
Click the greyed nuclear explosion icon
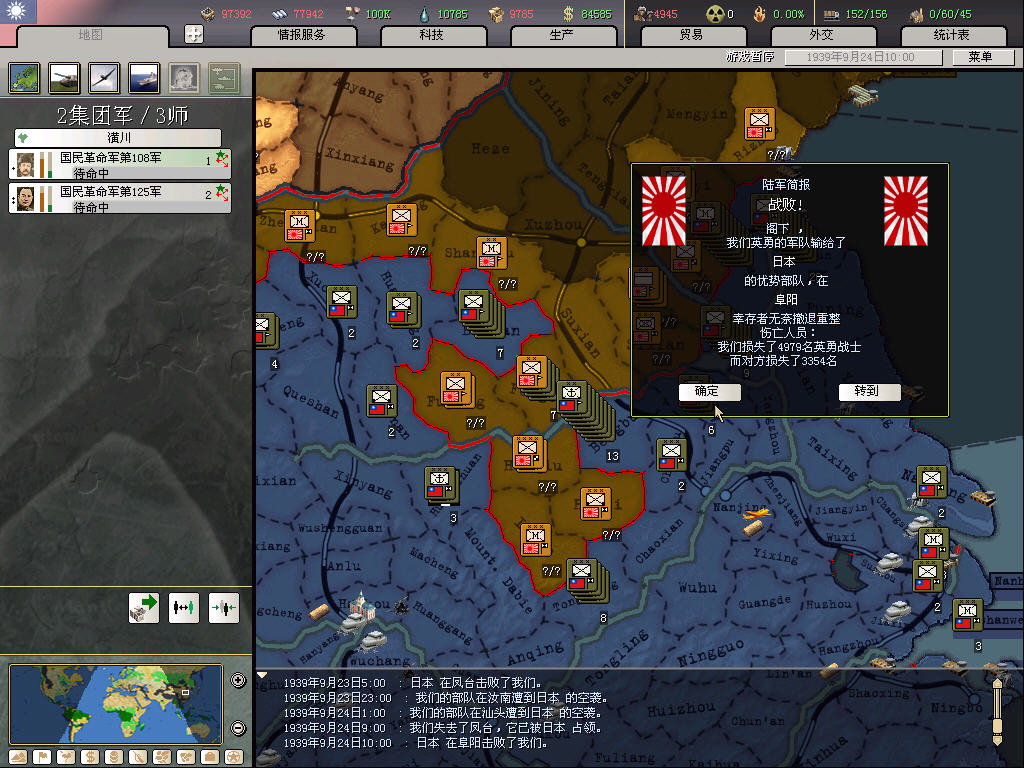[184, 78]
